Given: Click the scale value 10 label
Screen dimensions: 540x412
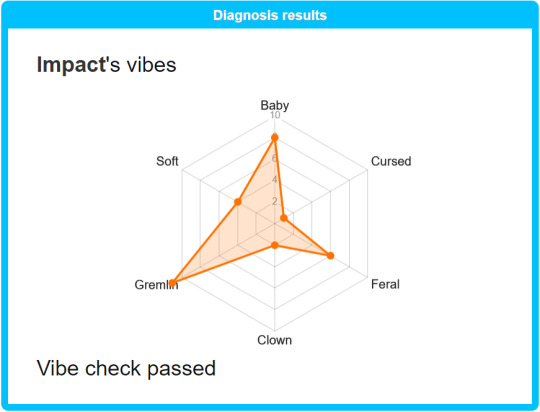Looking at the screenshot, I should (x=275, y=115).
